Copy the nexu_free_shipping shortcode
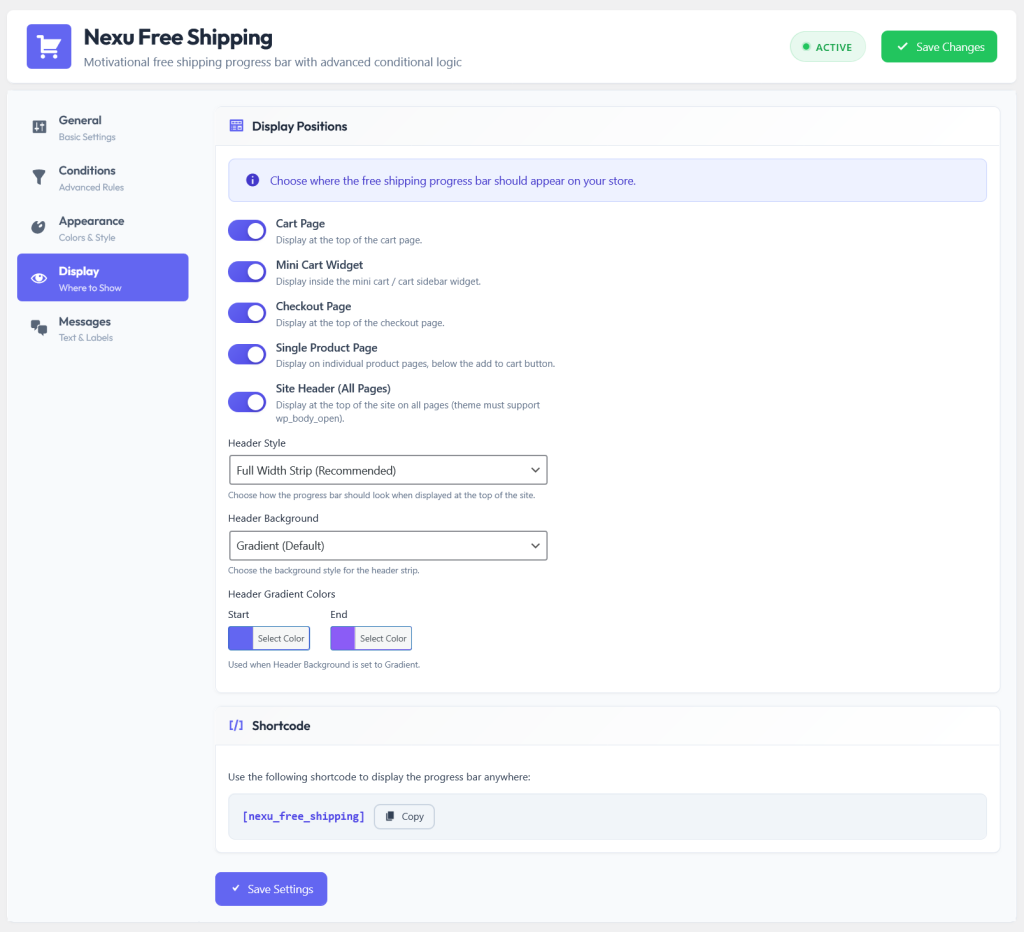Image resolution: width=1024 pixels, height=932 pixels. coord(404,816)
